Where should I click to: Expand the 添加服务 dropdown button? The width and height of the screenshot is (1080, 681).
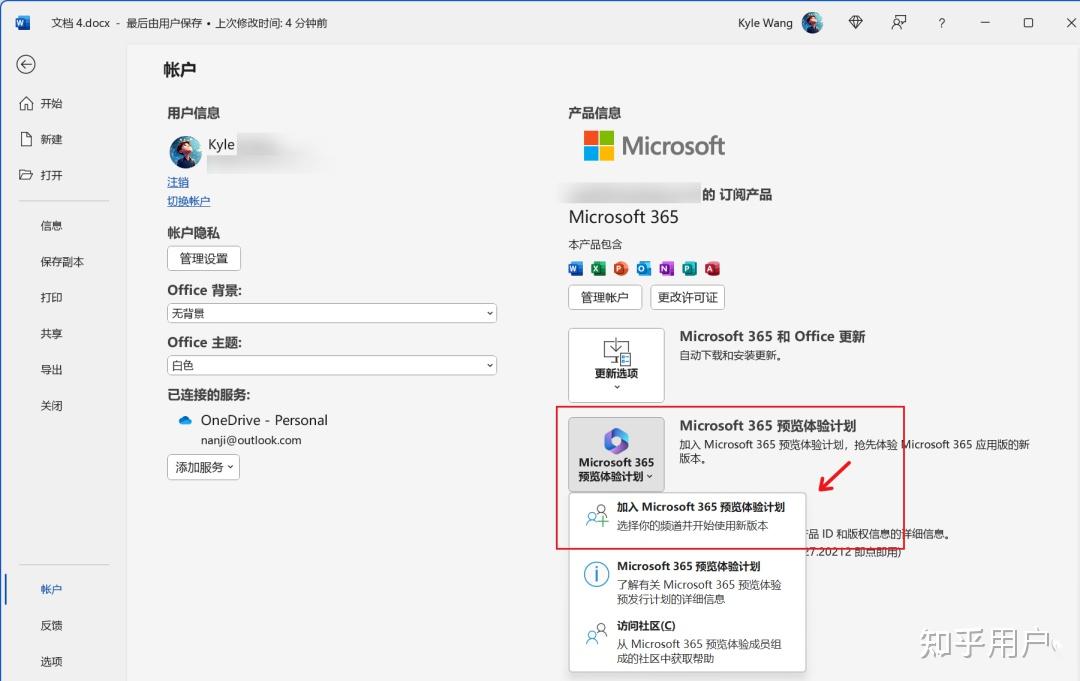coord(203,467)
